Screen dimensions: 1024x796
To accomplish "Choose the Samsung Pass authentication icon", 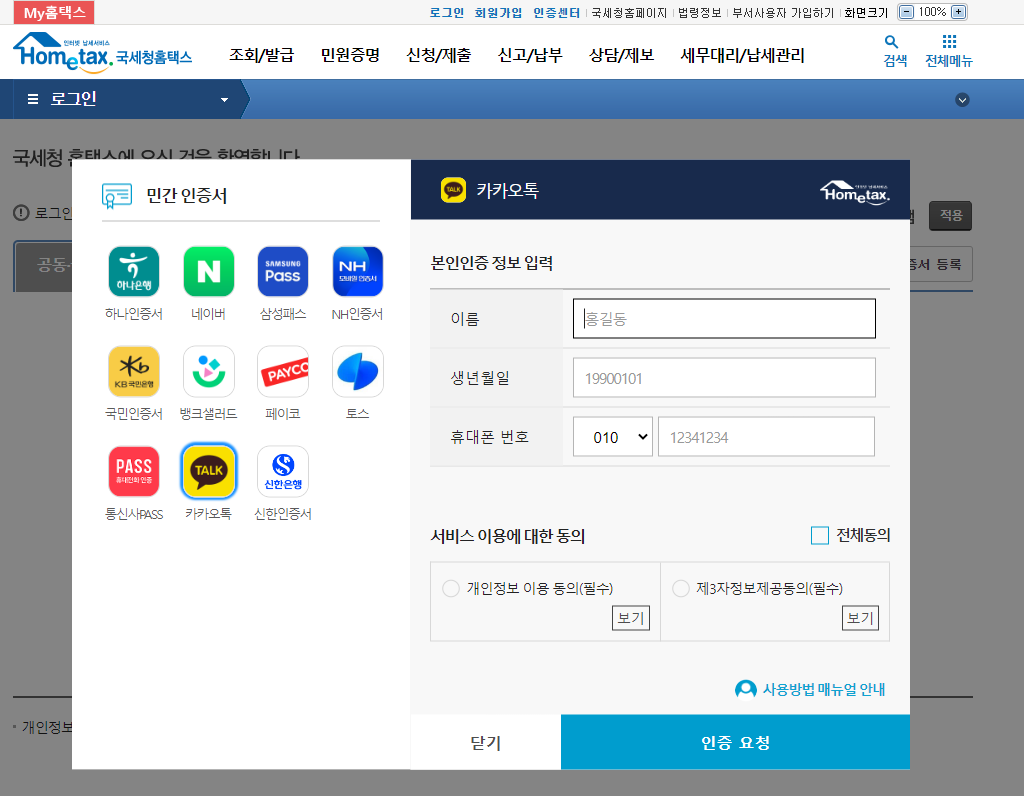I will coord(283,270).
